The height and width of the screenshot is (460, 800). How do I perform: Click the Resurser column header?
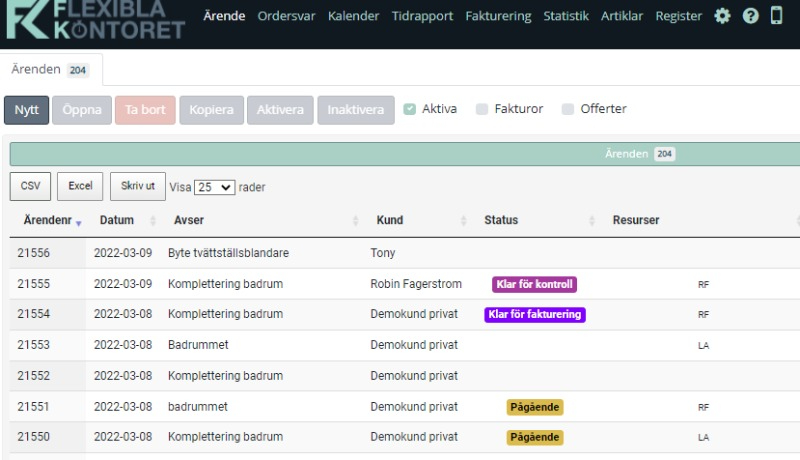[636, 220]
